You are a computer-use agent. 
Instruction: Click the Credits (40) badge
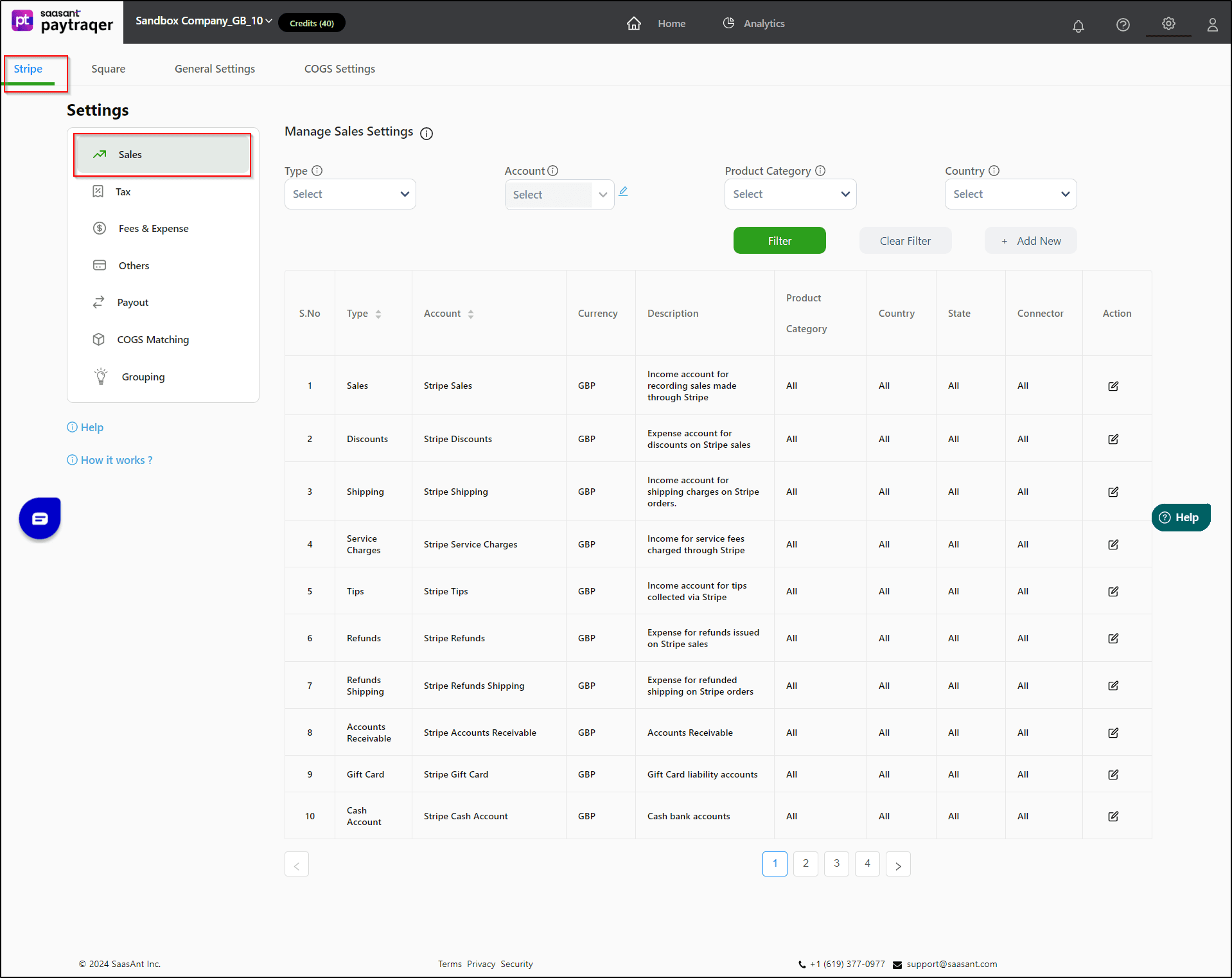[x=312, y=23]
